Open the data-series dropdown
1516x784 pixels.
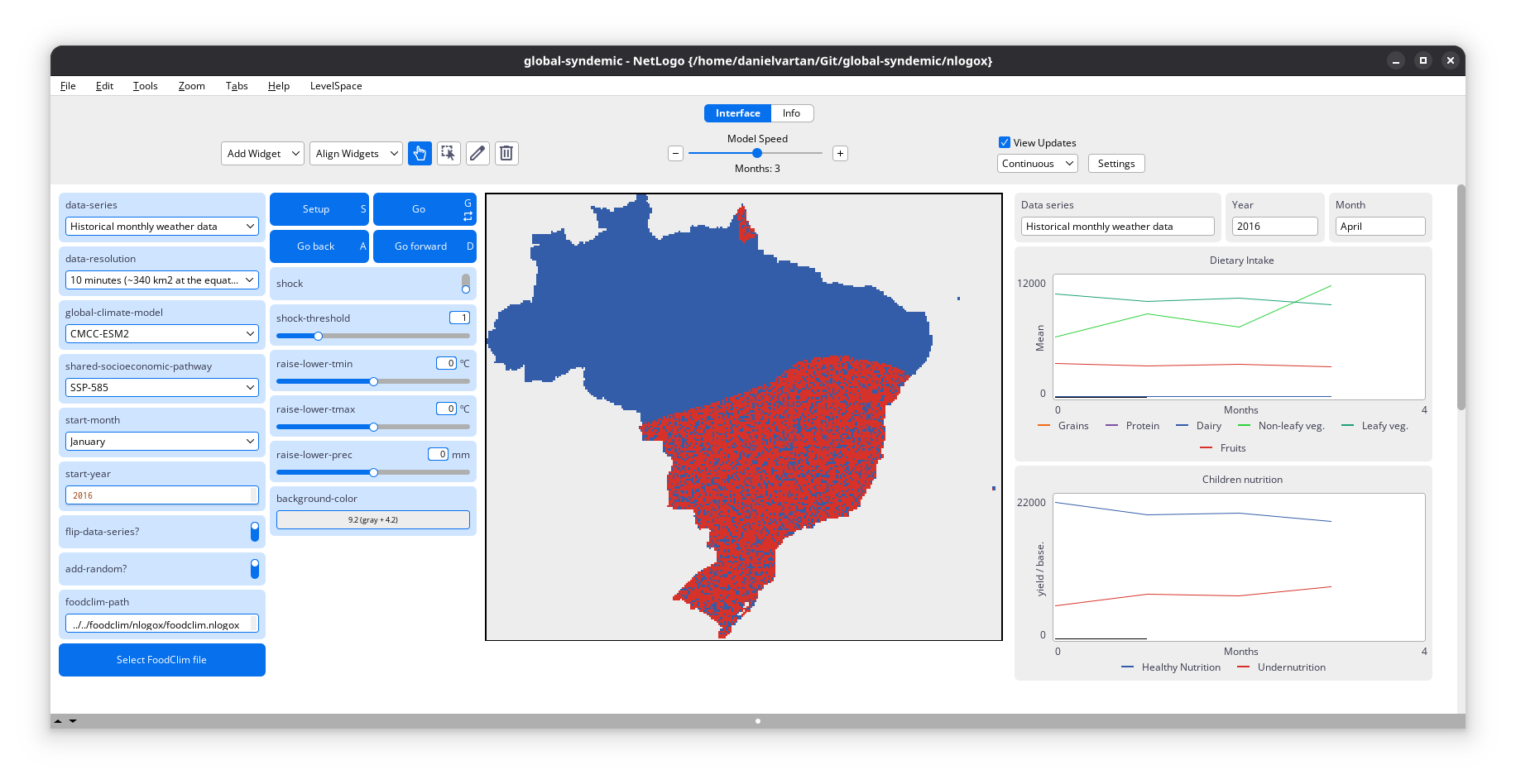[x=162, y=227]
